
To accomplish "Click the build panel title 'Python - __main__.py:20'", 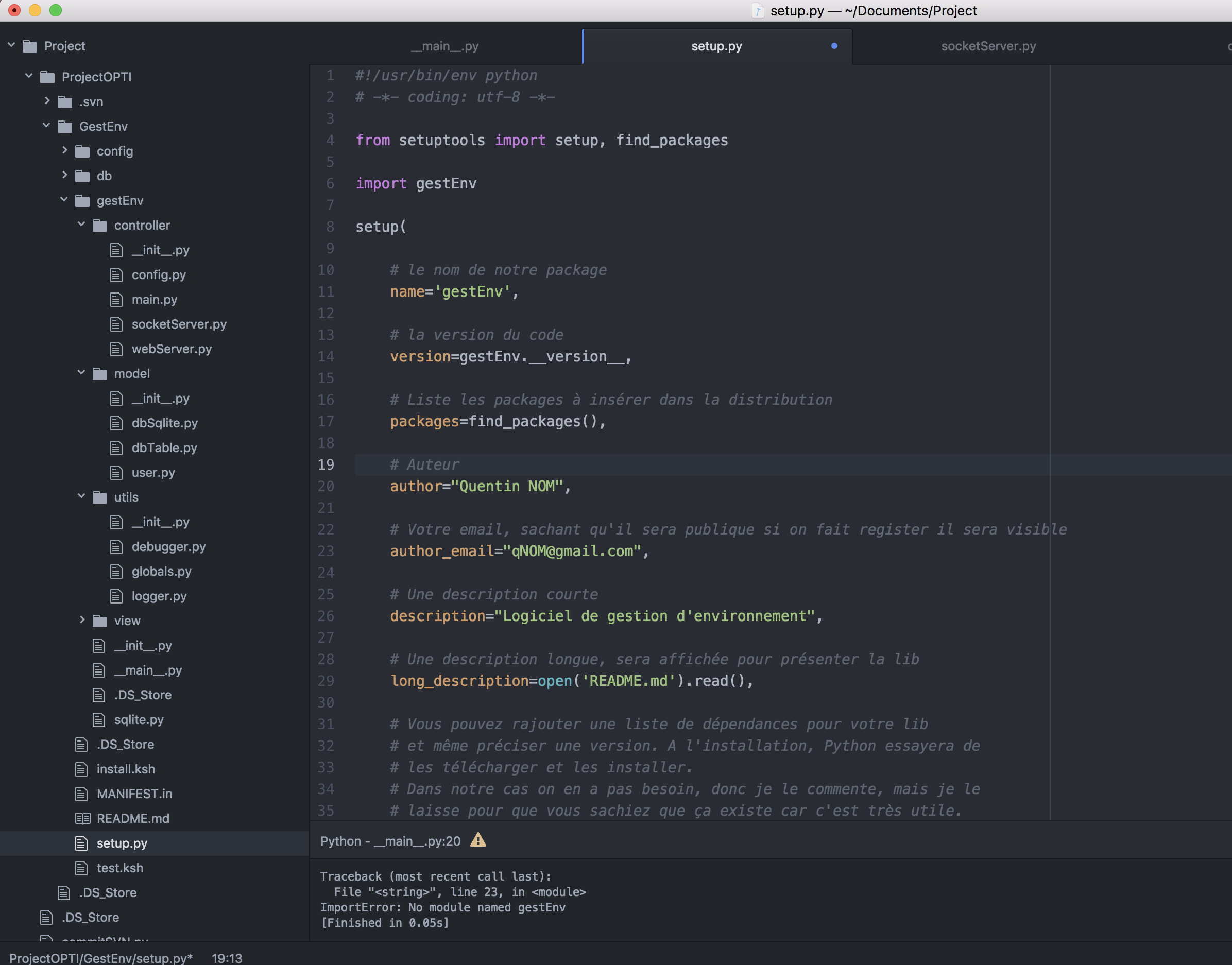I will point(390,841).
